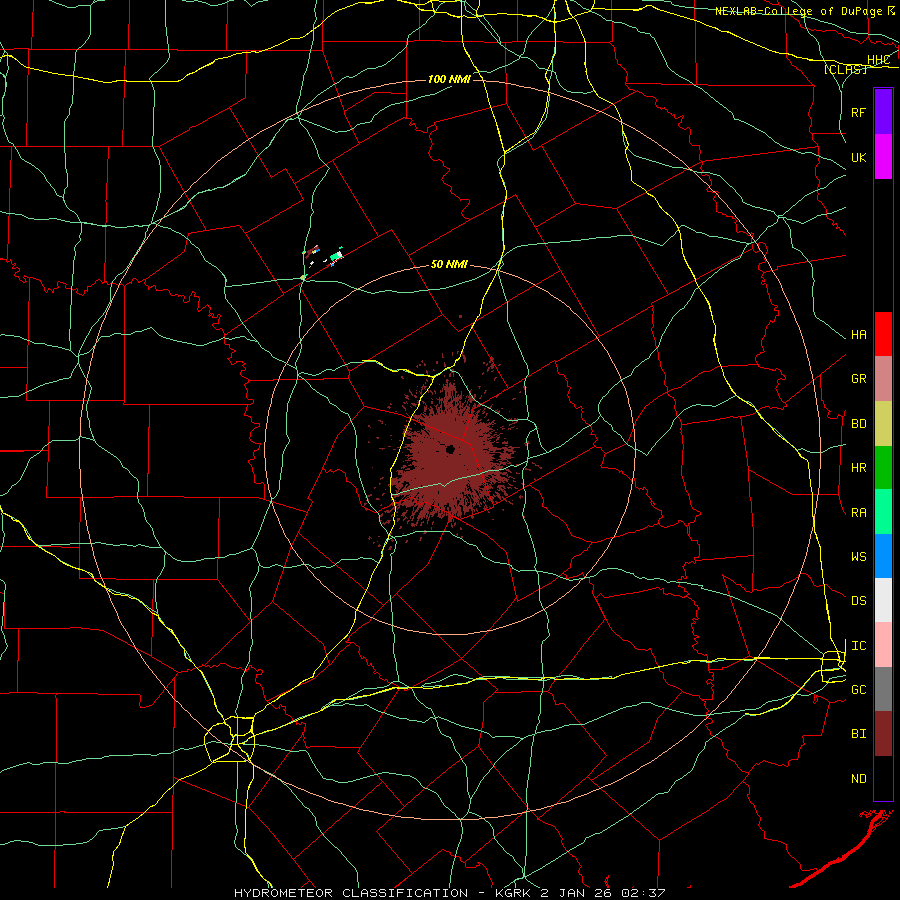Click the ND legend label
Viewport: 900px width, 900px height.
tap(859, 779)
